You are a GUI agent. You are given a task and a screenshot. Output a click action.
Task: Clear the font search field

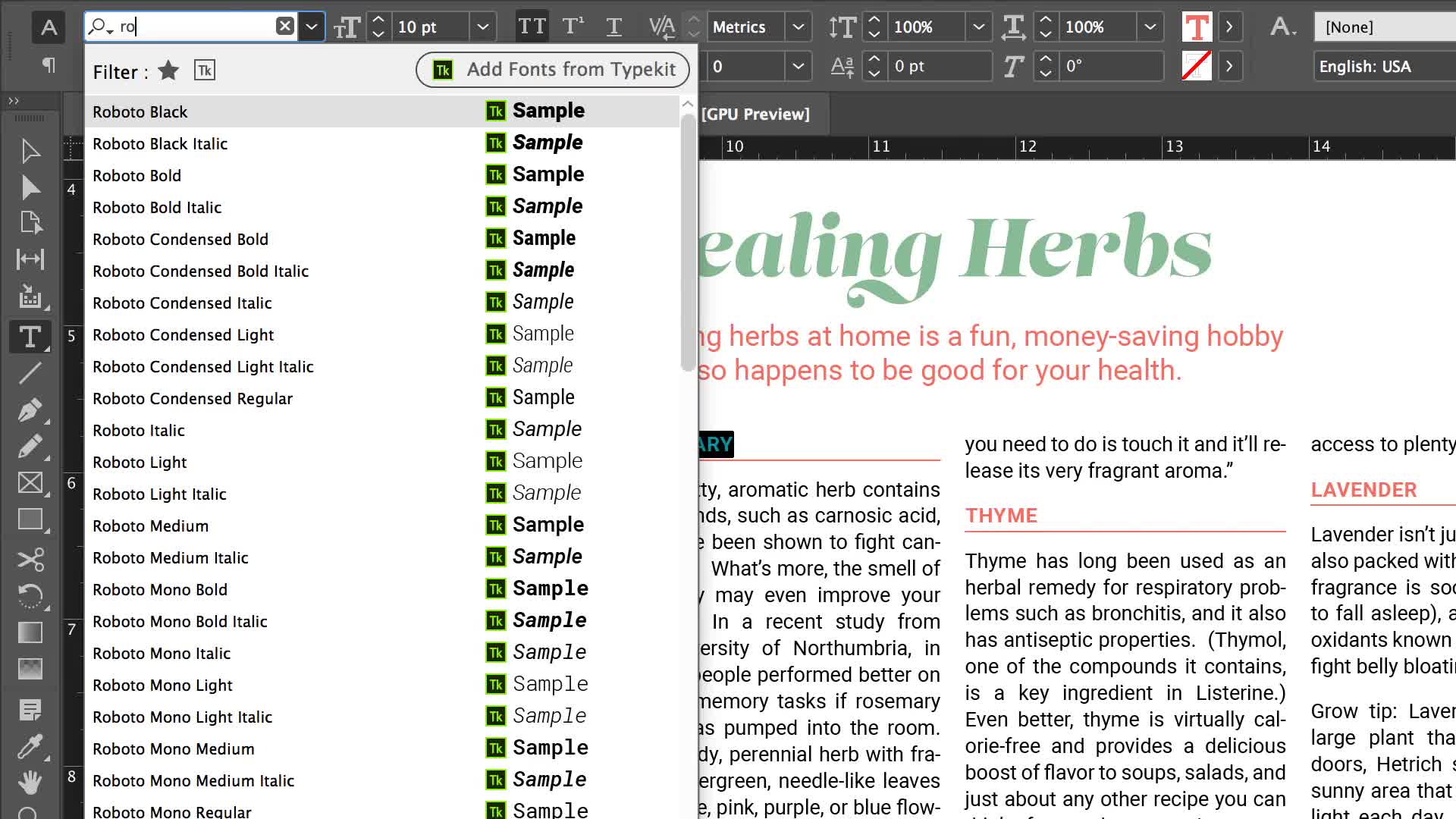click(285, 27)
